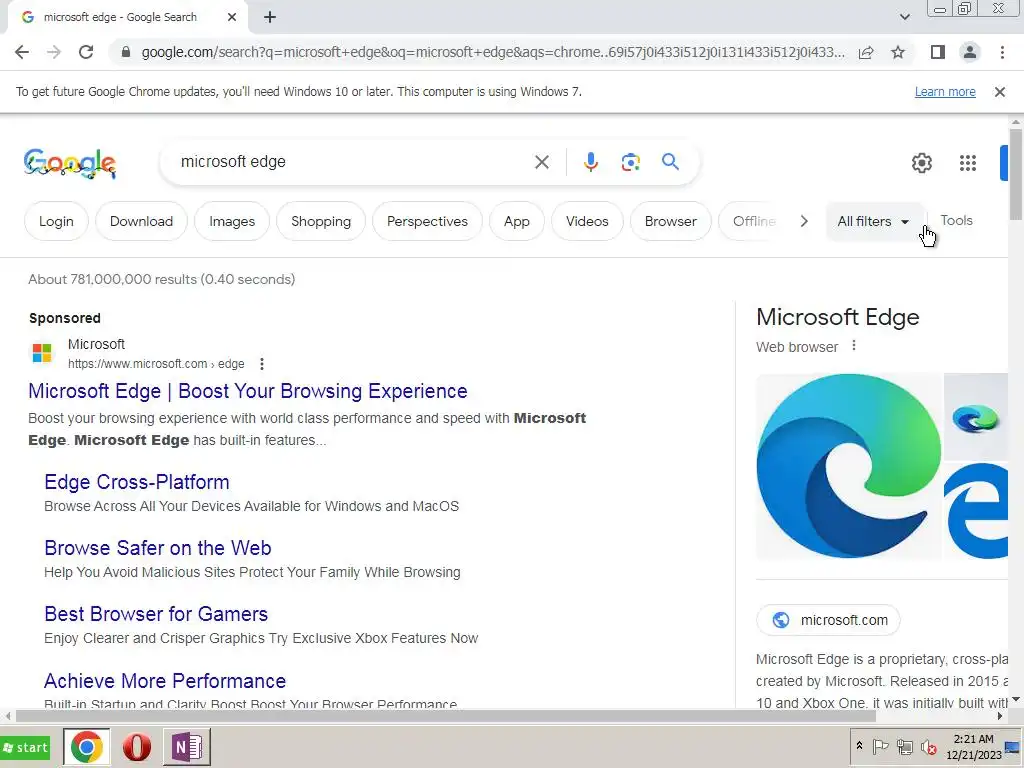Open the tab search dropdown arrow
This screenshot has width=1024, height=768.
click(904, 17)
